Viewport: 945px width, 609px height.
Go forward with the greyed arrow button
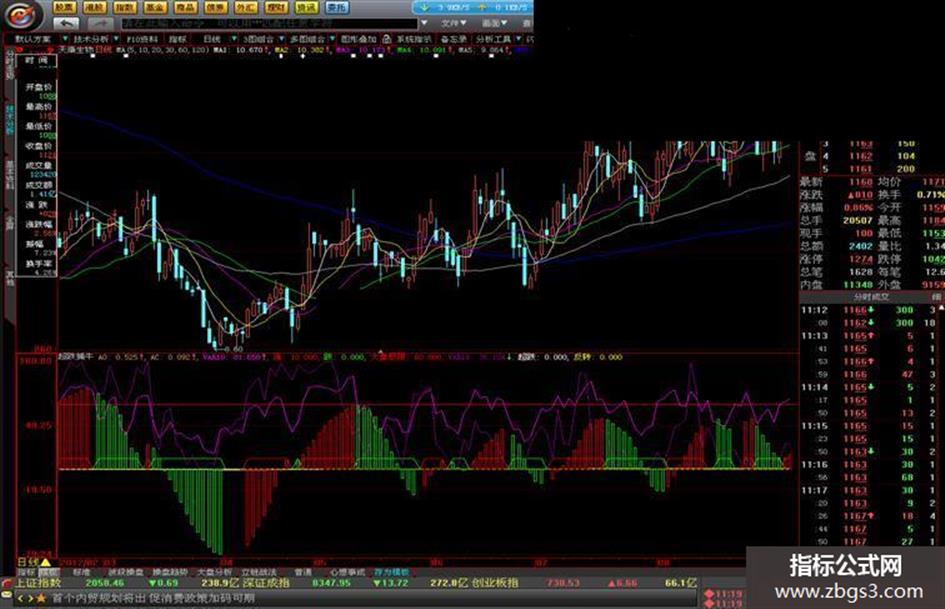coord(100,24)
